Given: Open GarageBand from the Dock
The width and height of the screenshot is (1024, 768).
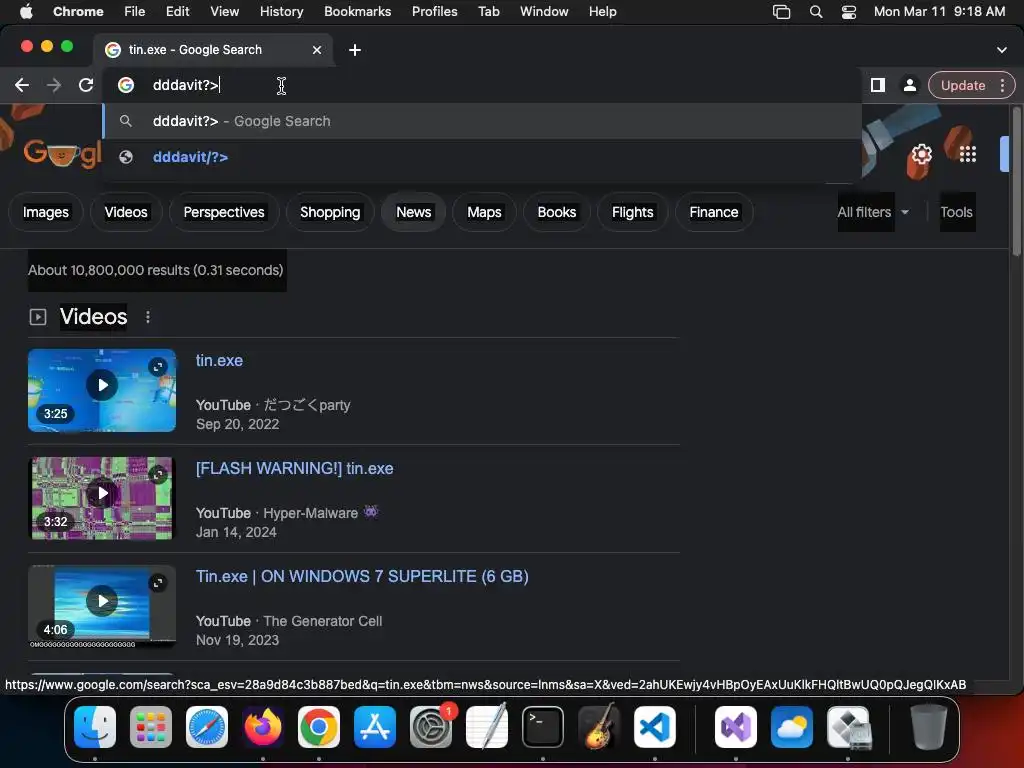Looking at the screenshot, I should (599, 727).
